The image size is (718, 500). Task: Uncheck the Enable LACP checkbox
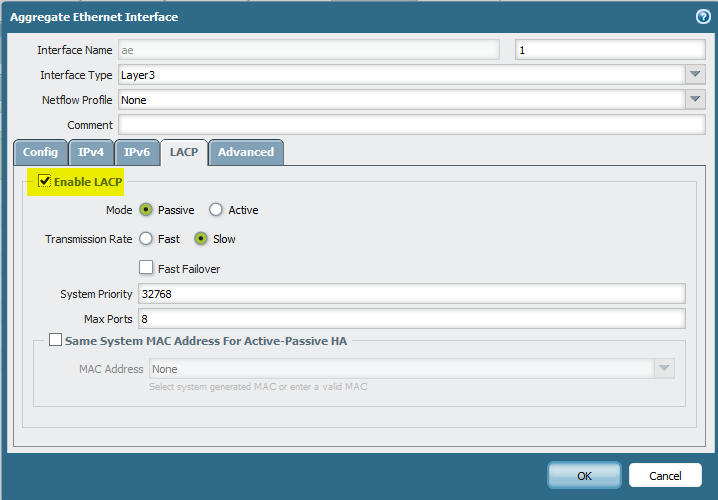point(44,181)
